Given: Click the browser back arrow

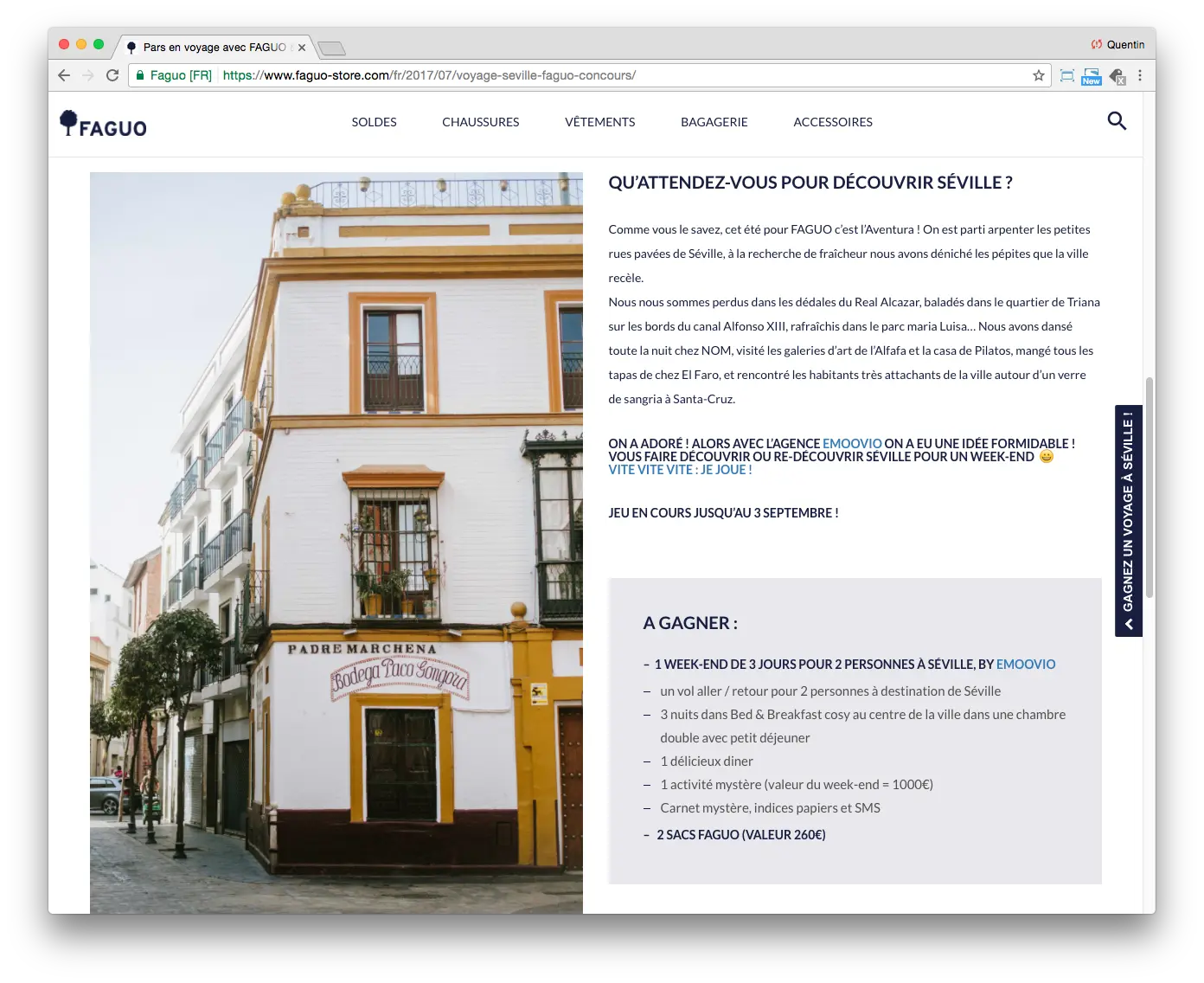Looking at the screenshot, I should click(64, 75).
